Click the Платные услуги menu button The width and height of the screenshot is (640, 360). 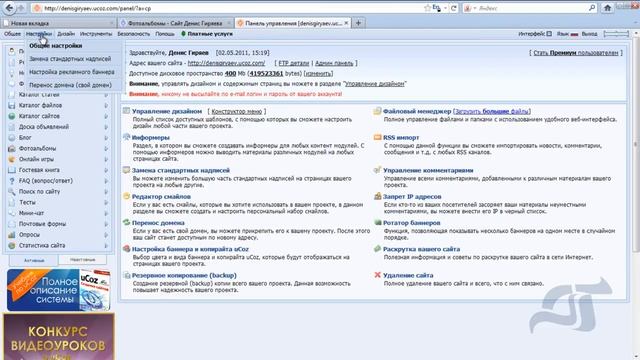point(207,34)
